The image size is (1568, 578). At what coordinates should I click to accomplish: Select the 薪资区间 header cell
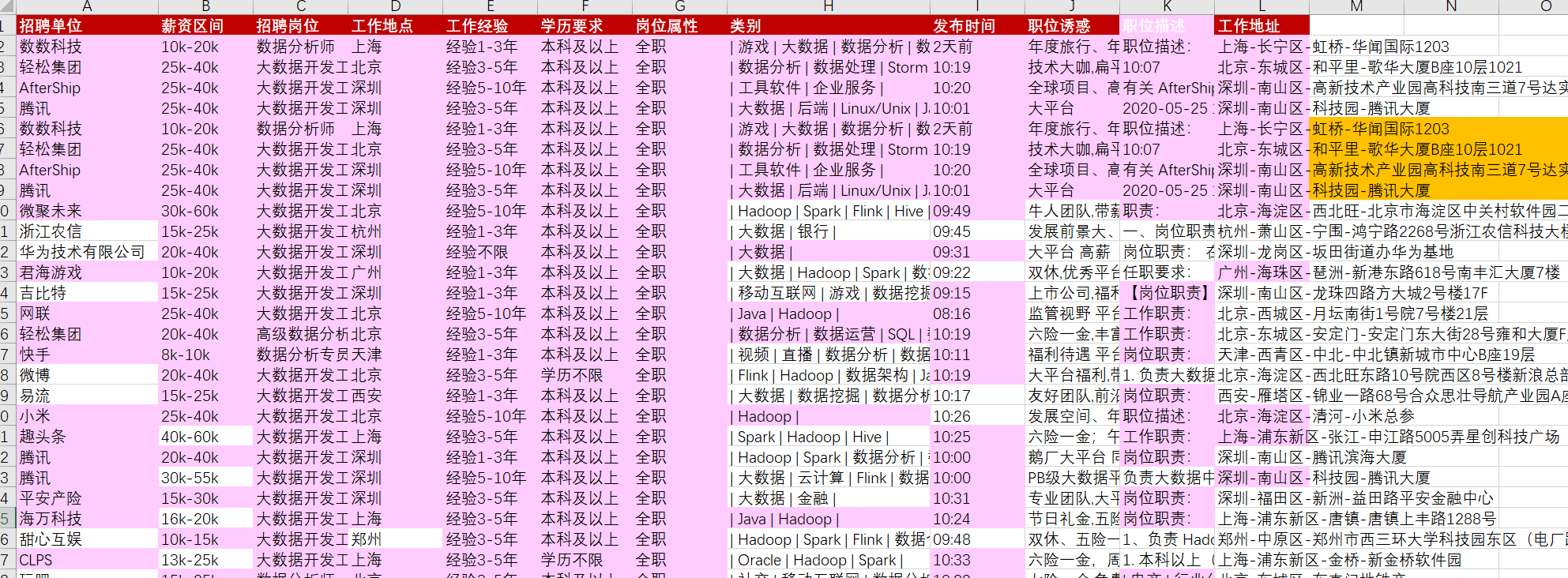click(x=205, y=26)
